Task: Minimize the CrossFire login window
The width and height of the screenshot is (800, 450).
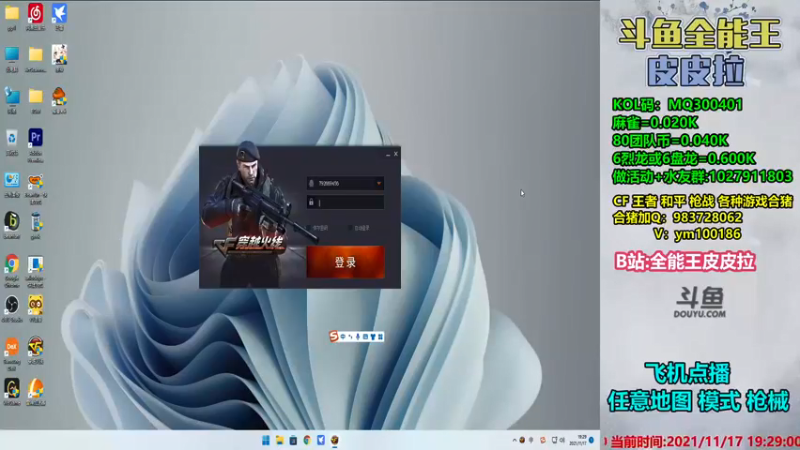Action: pos(388,154)
